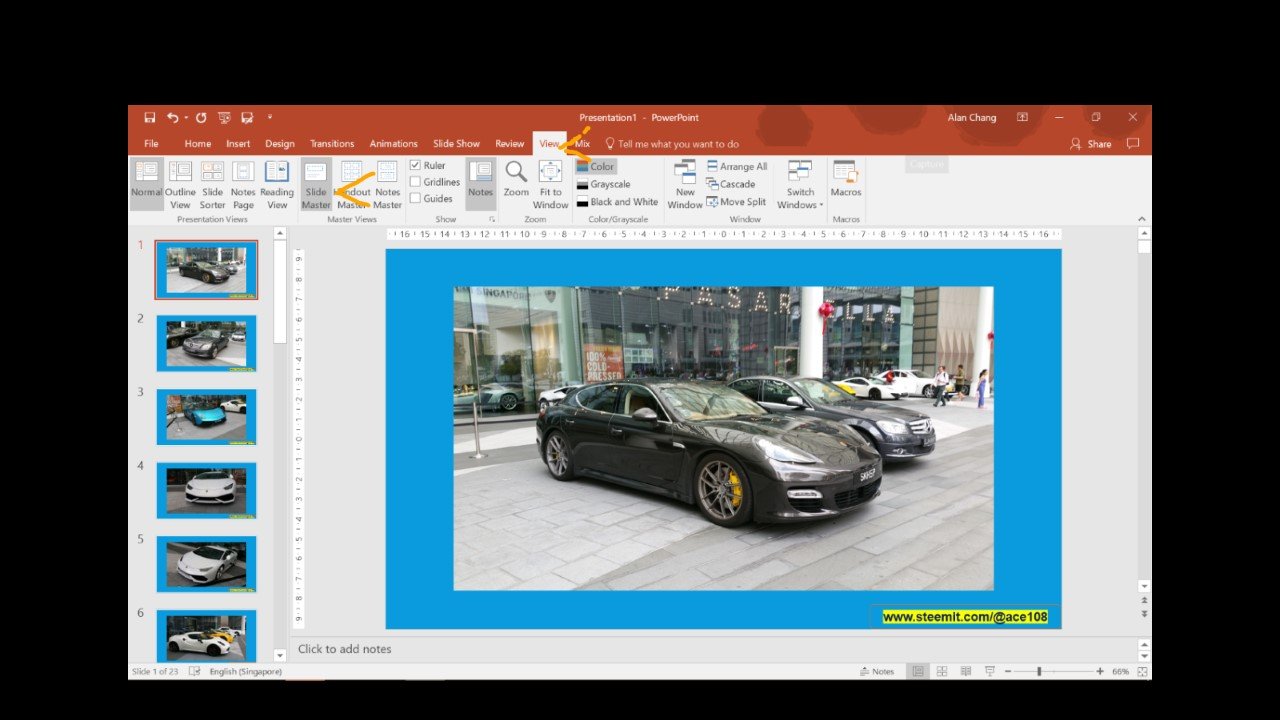Open the Slide Show tab
This screenshot has height=720, width=1280.
tap(456, 144)
